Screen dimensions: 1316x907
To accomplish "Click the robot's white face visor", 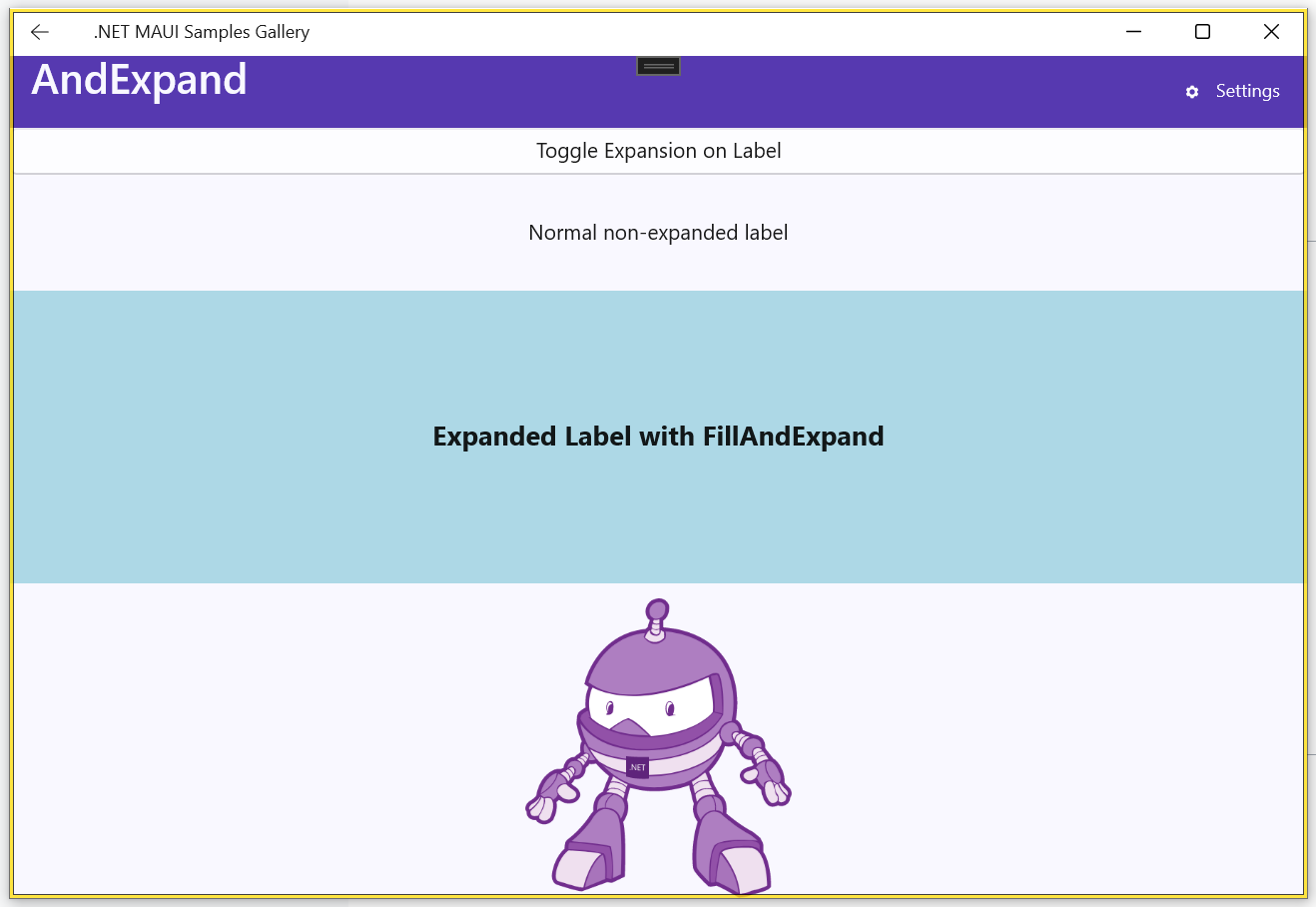I will pyautogui.click(x=649, y=707).
